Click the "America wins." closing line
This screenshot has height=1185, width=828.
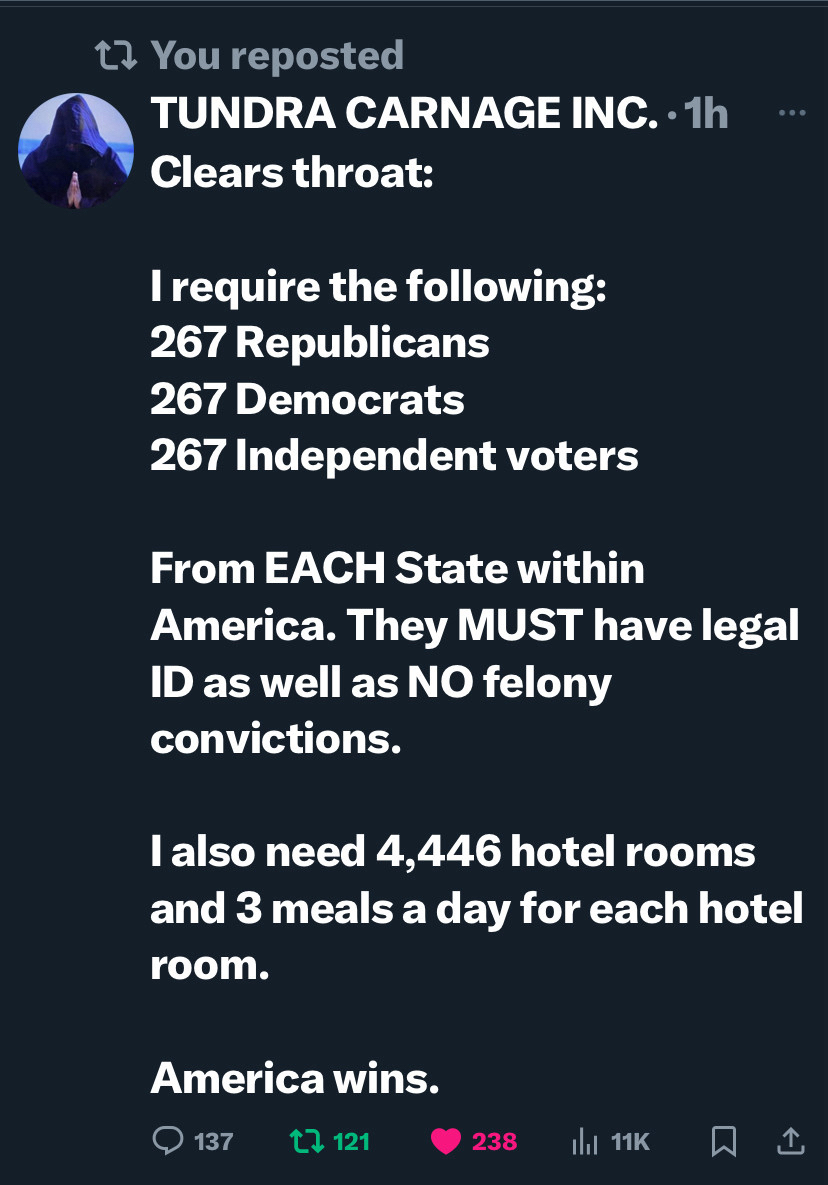295,1078
